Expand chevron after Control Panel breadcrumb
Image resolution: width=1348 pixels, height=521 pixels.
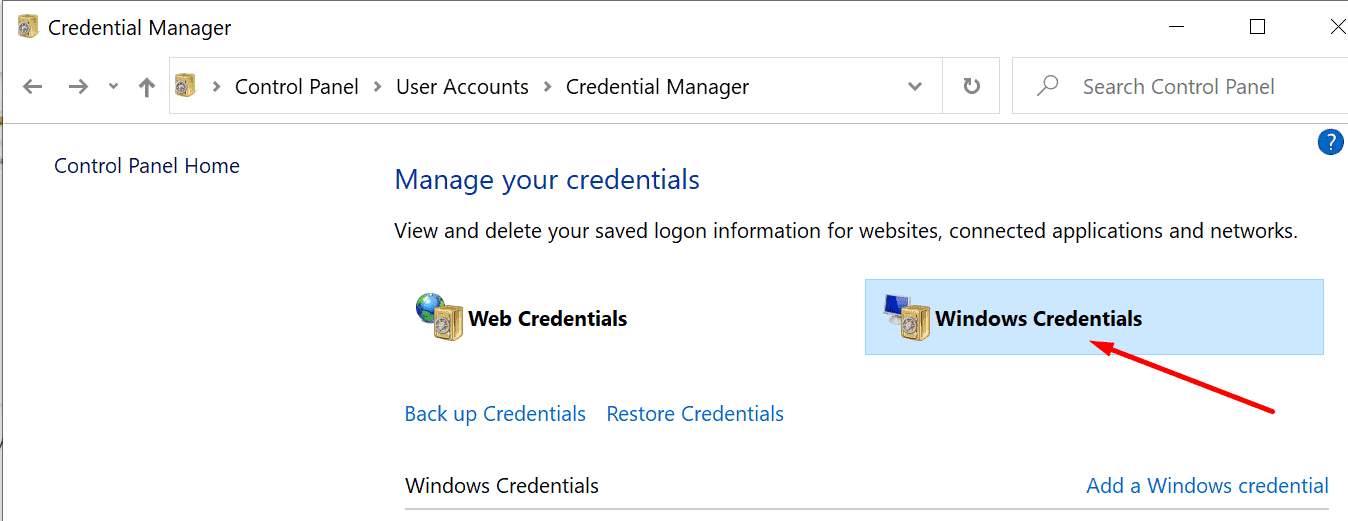(377, 87)
